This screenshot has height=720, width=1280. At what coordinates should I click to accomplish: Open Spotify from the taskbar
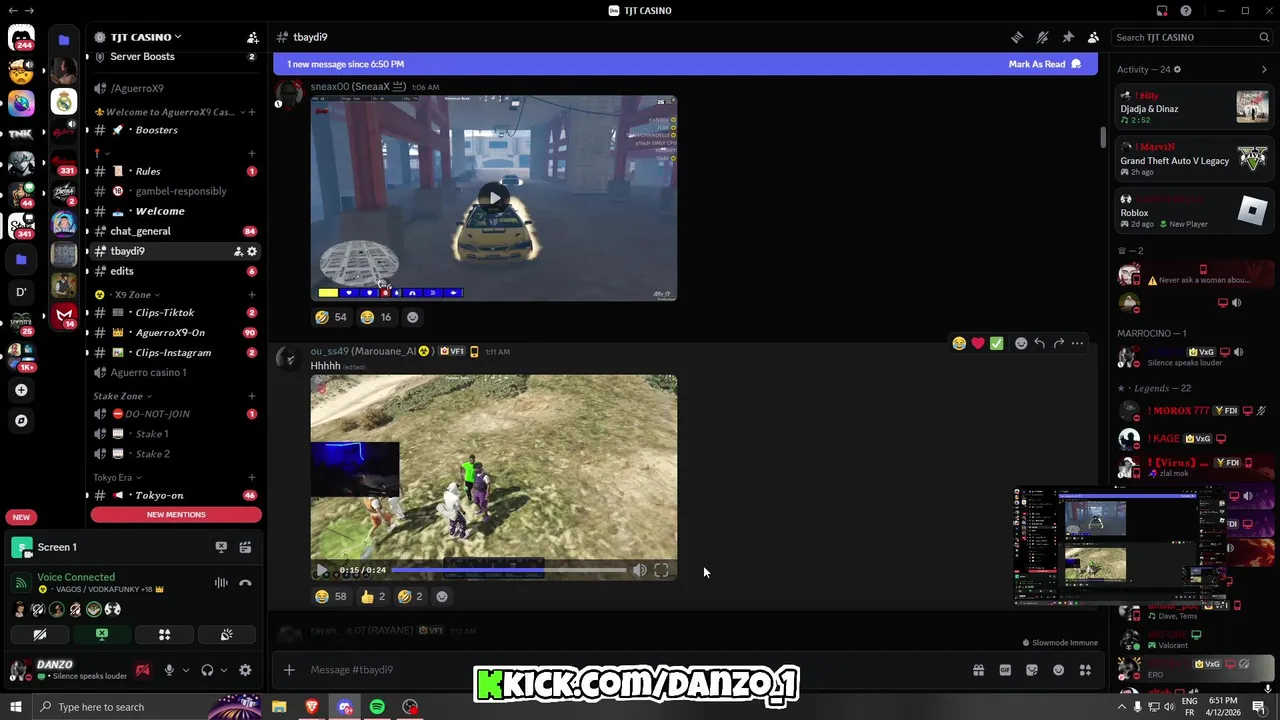[x=377, y=707]
